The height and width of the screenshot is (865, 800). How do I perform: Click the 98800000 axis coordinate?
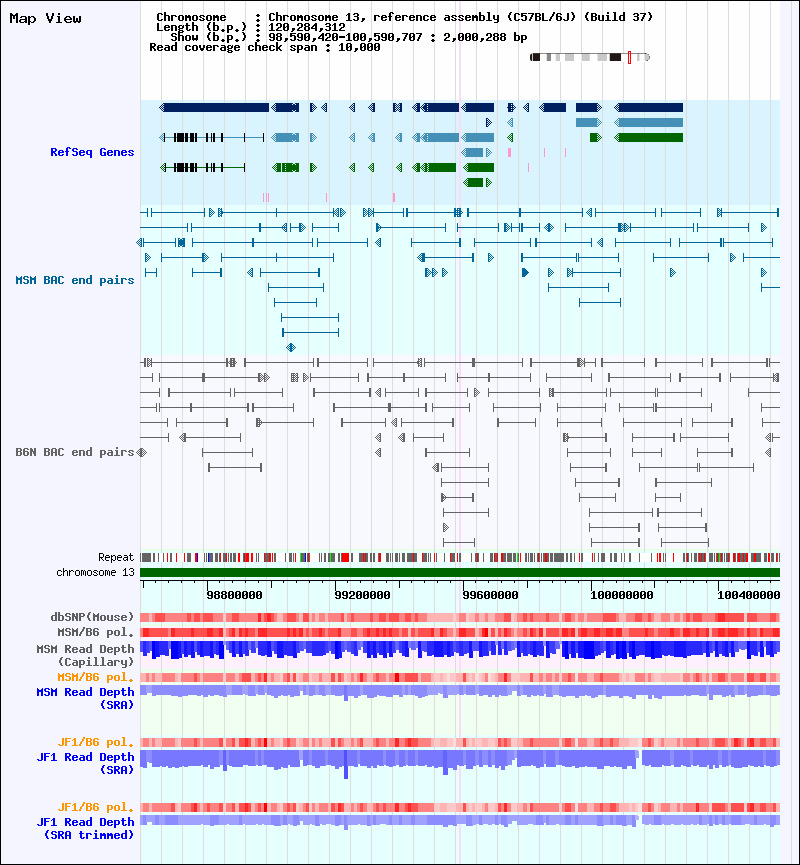[x=234, y=595]
